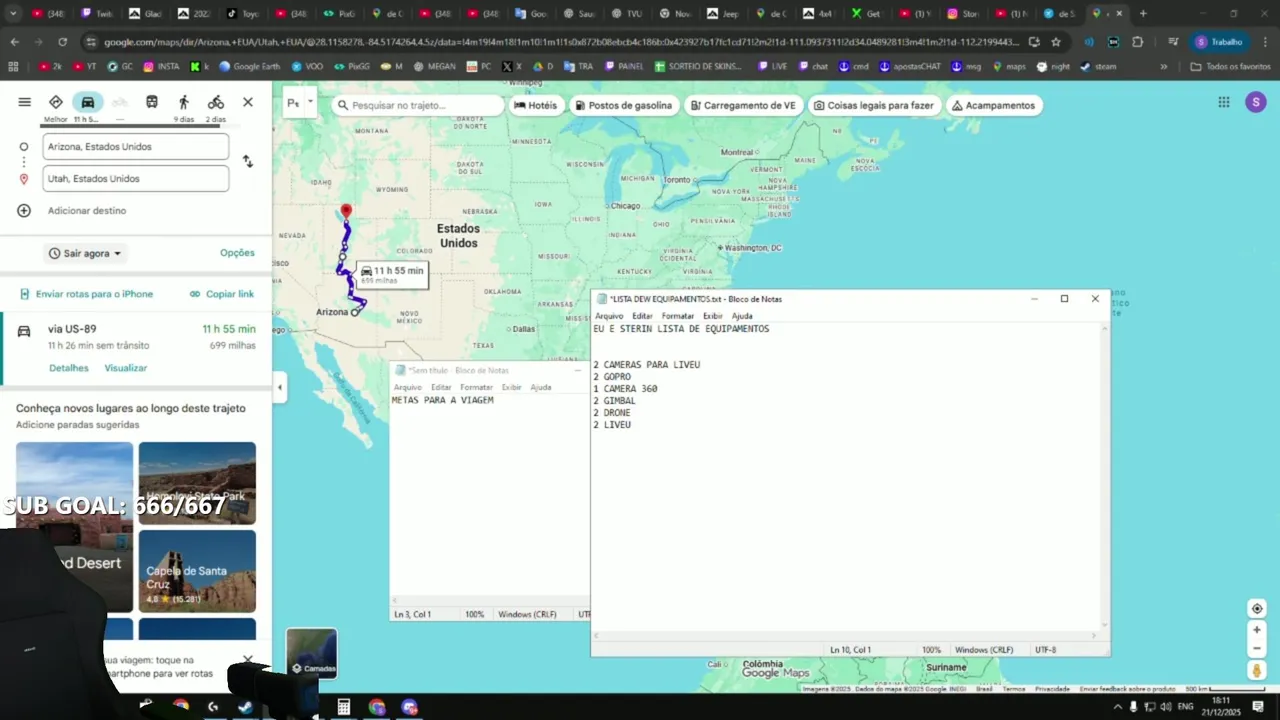Viewport: 1280px width, 720px height.
Task: Open the Google Maps hamburger menu
Action: 24,102
